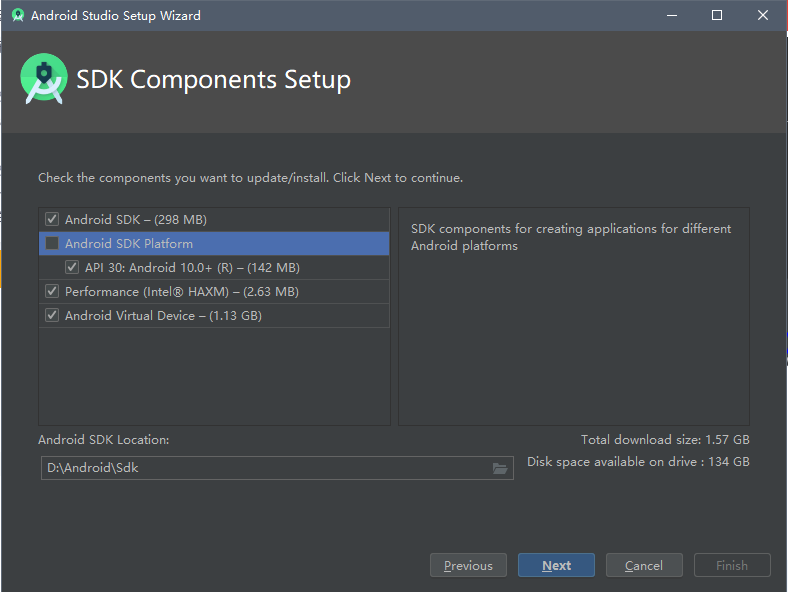Click the Android SDK Location label
This screenshot has height=592, width=788.
coord(104,440)
